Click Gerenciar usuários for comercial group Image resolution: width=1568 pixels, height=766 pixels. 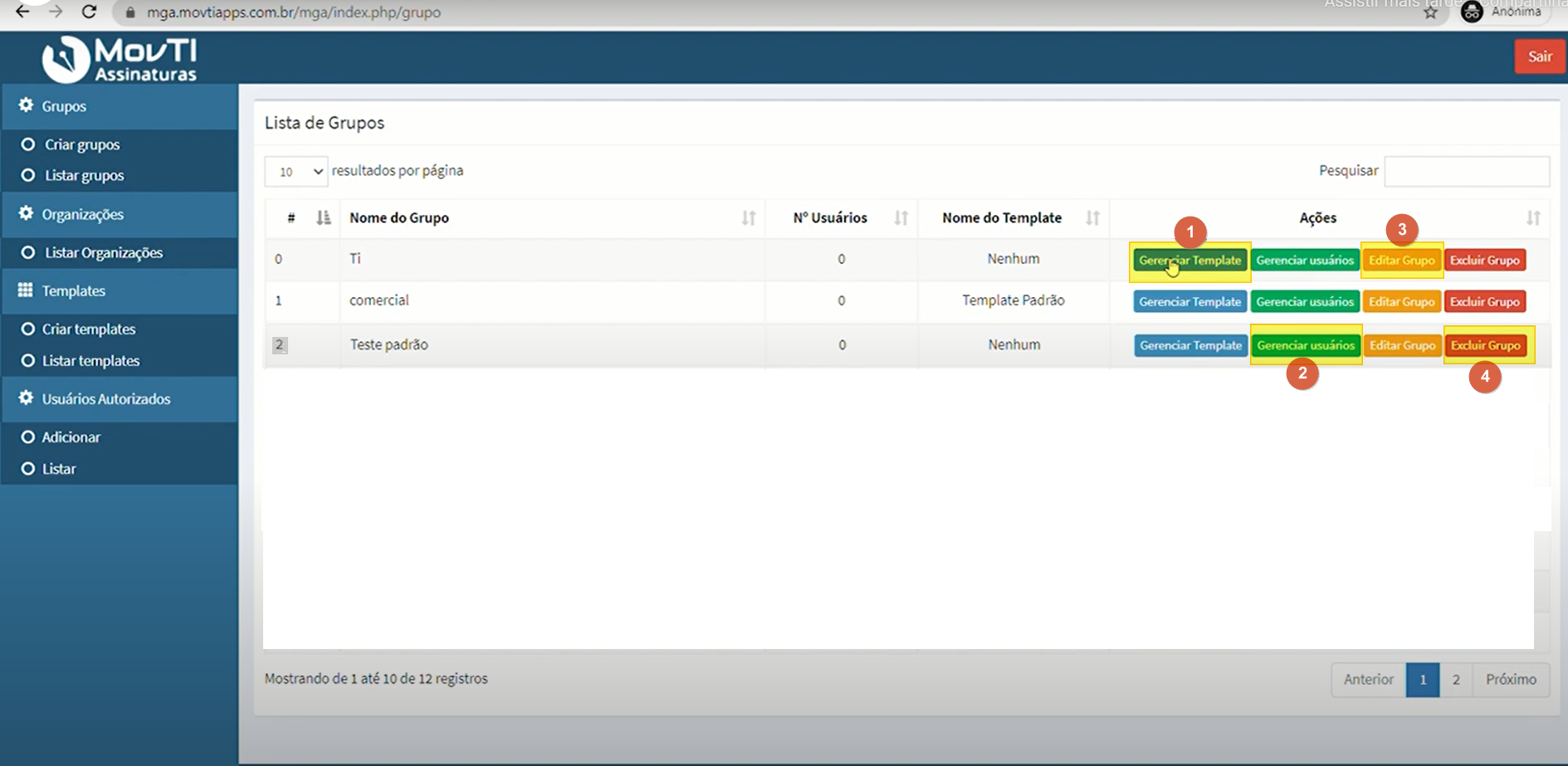pyautogui.click(x=1305, y=301)
